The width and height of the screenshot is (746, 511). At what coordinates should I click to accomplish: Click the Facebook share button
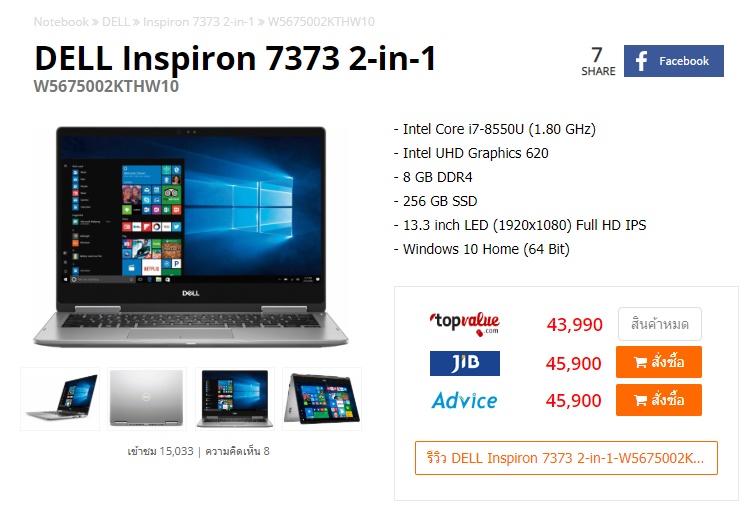[674, 61]
